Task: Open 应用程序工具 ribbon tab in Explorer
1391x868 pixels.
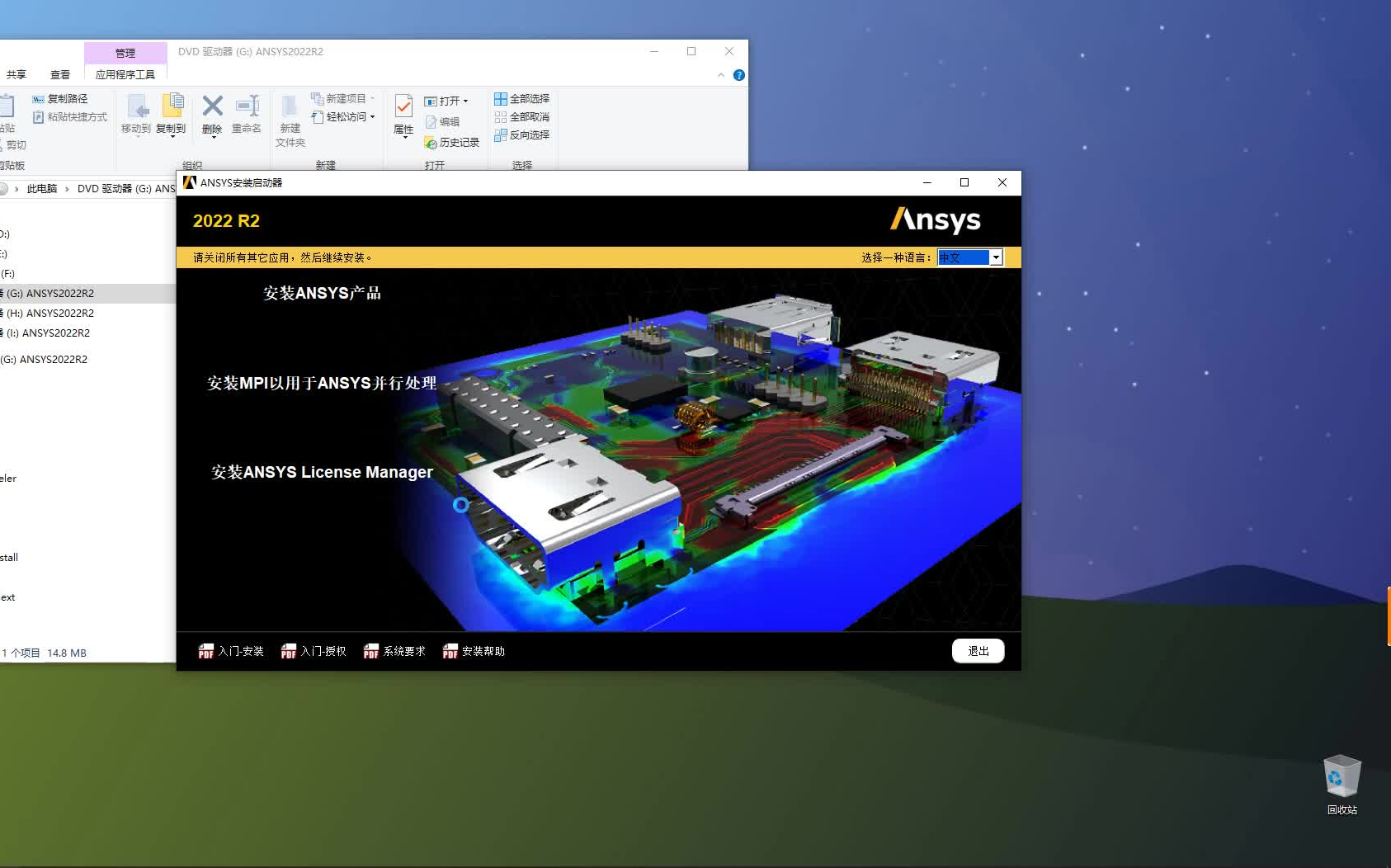Action: [x=125, y=74]
